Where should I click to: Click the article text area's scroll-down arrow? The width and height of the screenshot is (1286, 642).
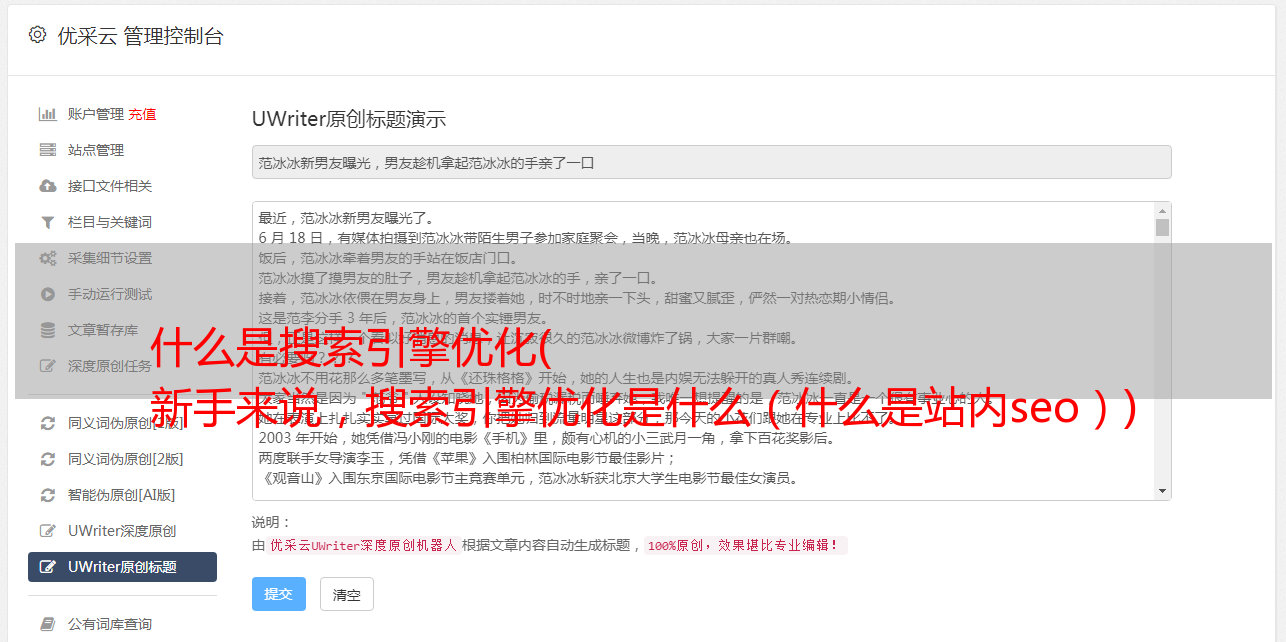pos(1162,491)
